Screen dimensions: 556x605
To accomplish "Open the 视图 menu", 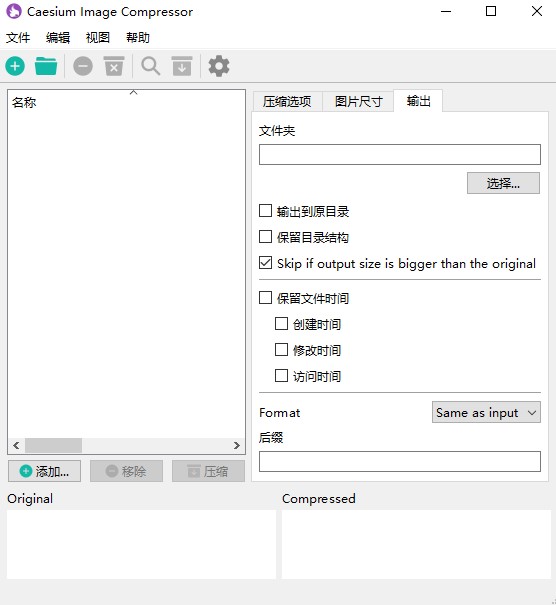I will [x=98, y=38].
